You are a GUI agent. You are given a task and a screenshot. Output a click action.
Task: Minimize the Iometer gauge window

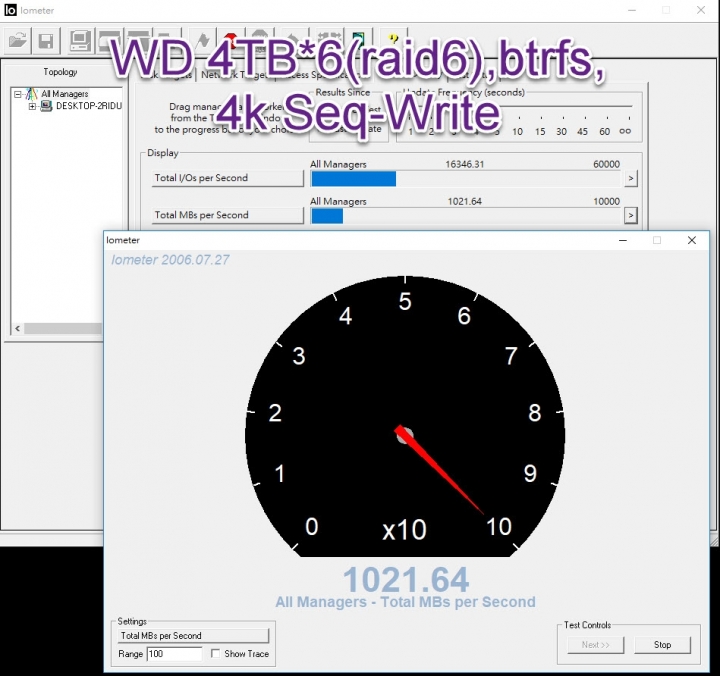click(623, 240)
